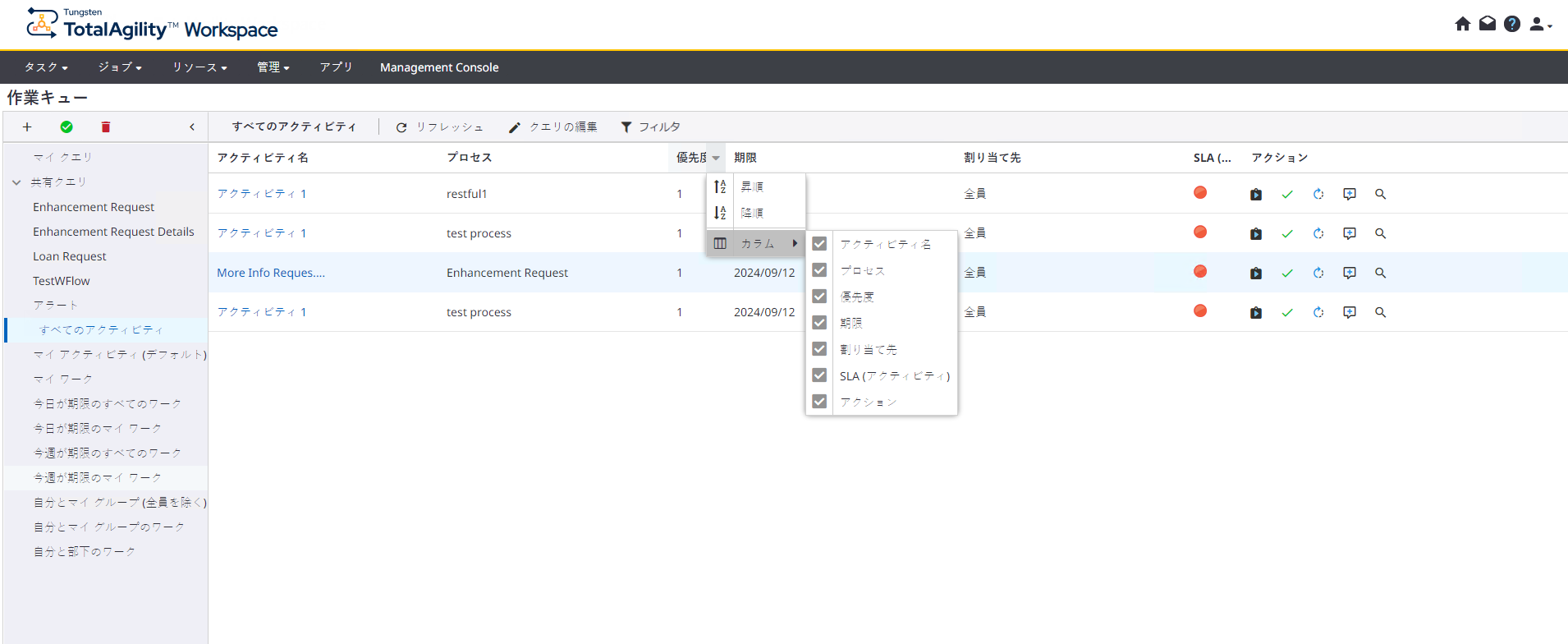Click red SLA status dot in first row
The height and width of the screenshot is (644, 1568).
tap(1200, 193)
